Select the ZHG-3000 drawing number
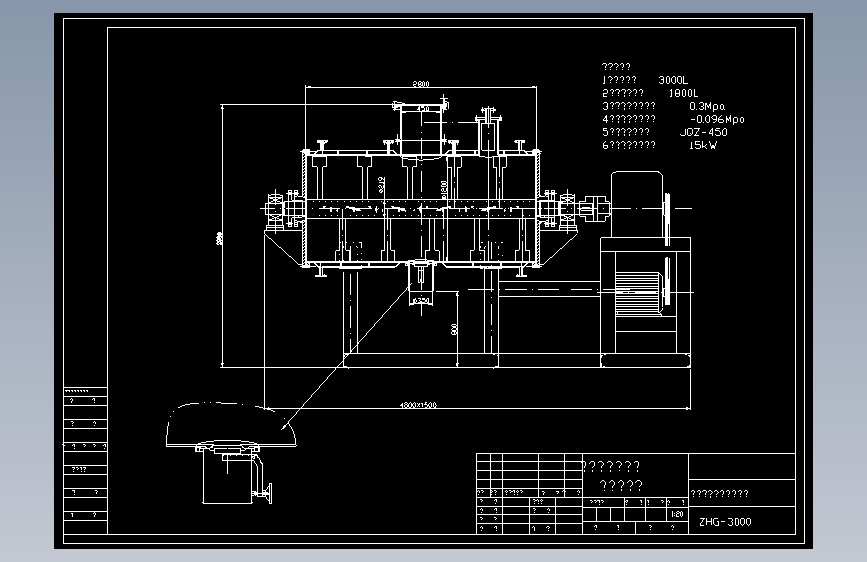Screen dimensions: 867x562 coord(725,522)
